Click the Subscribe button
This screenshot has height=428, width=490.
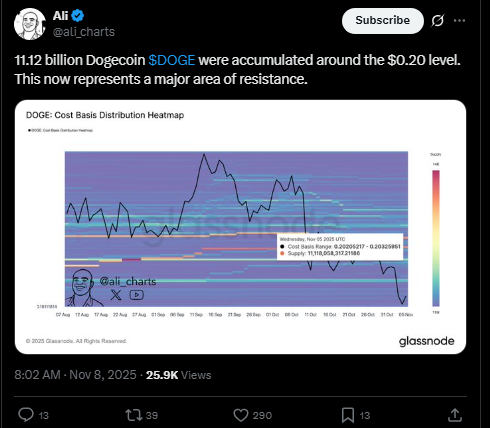(x=382, y=21)
